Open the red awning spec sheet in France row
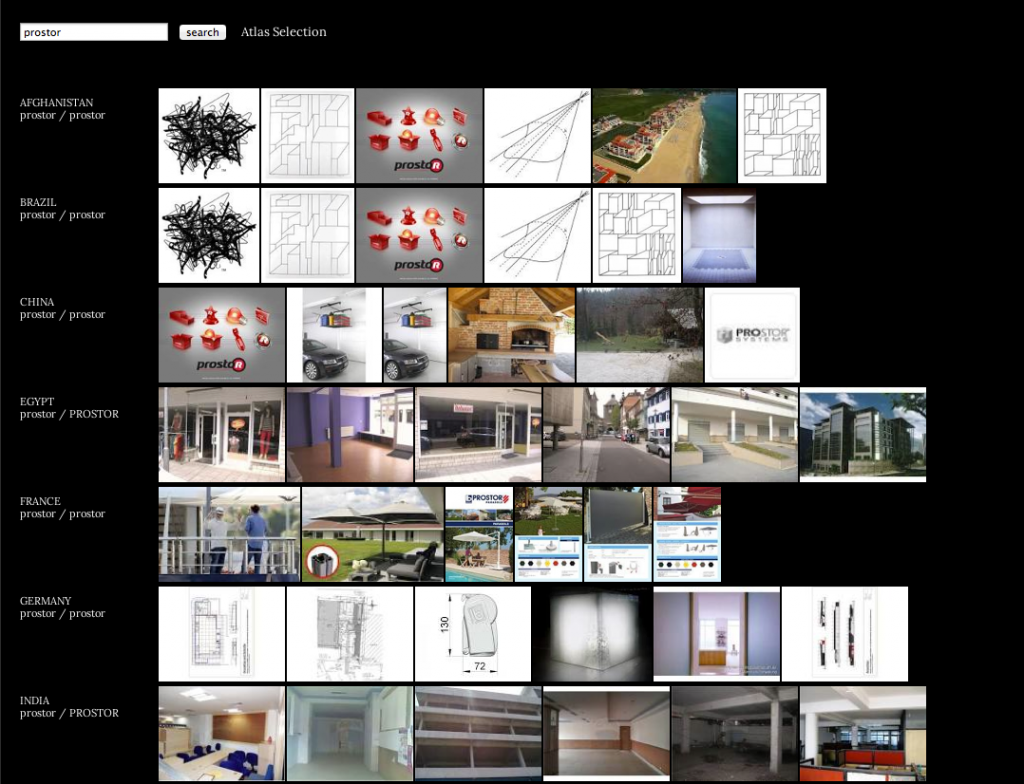The image size is (1024, 784). click(687, 534)
